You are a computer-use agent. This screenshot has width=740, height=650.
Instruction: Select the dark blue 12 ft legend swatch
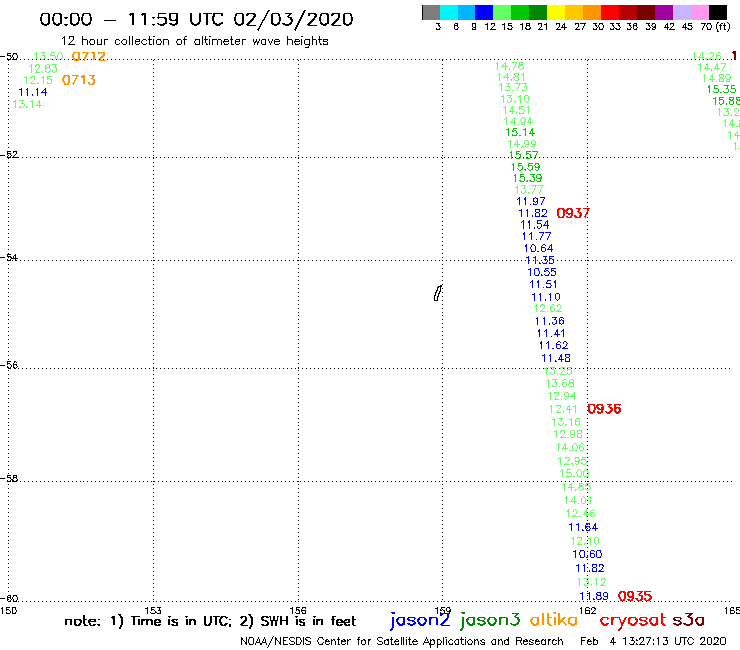click(x=484, y=12)
